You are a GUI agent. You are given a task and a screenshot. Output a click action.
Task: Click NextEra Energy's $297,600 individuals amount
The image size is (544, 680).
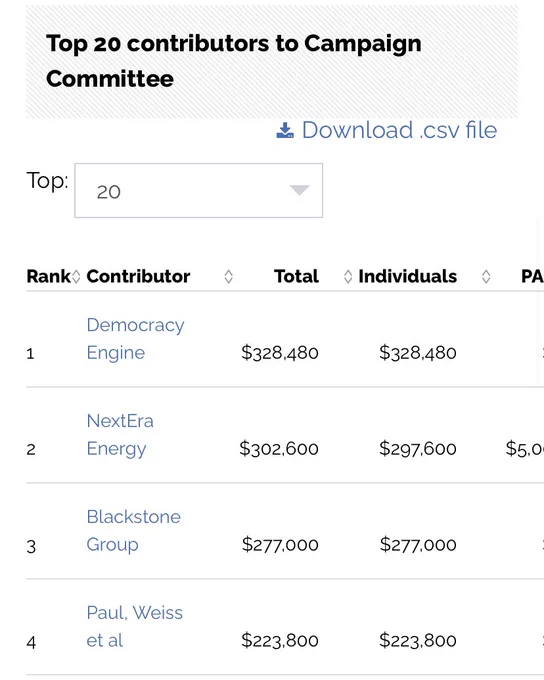pyautogui.click(x=418, y=448)
